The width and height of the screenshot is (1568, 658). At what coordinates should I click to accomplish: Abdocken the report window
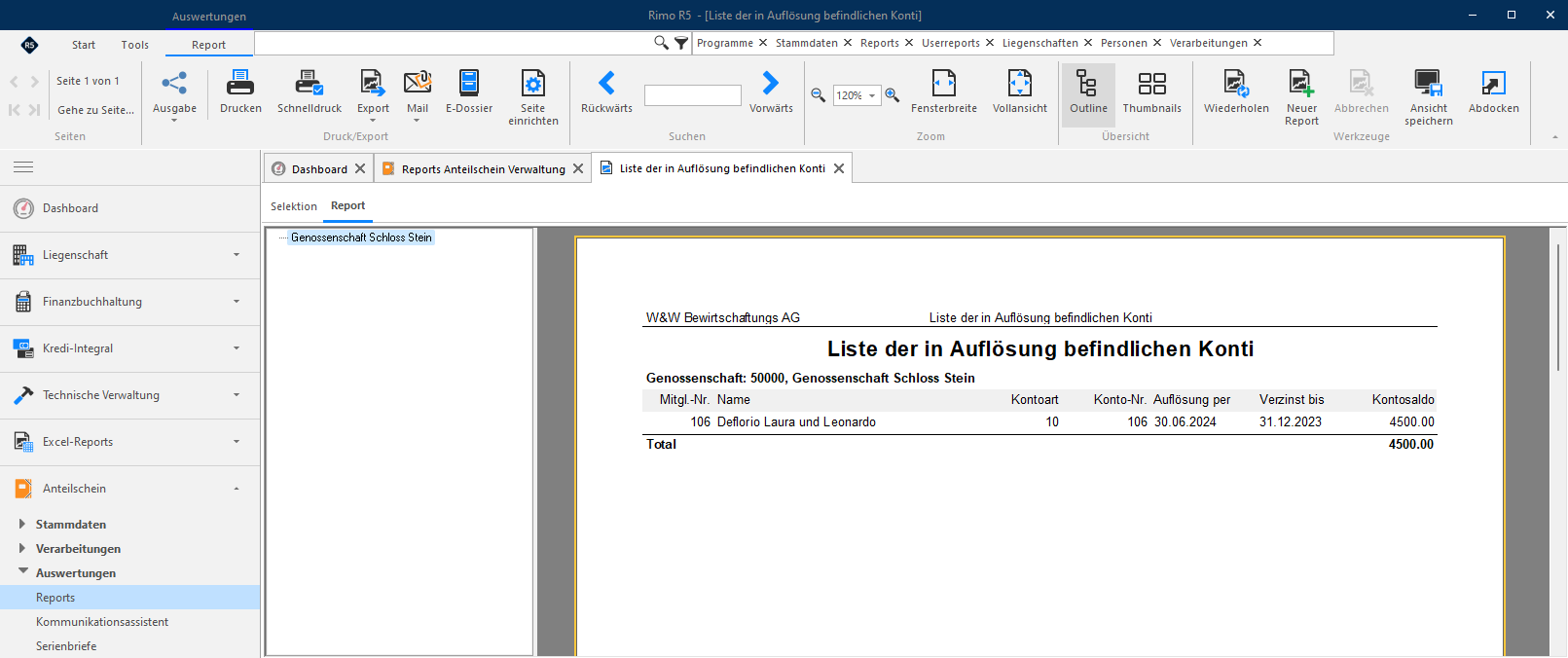[1494, 92]
